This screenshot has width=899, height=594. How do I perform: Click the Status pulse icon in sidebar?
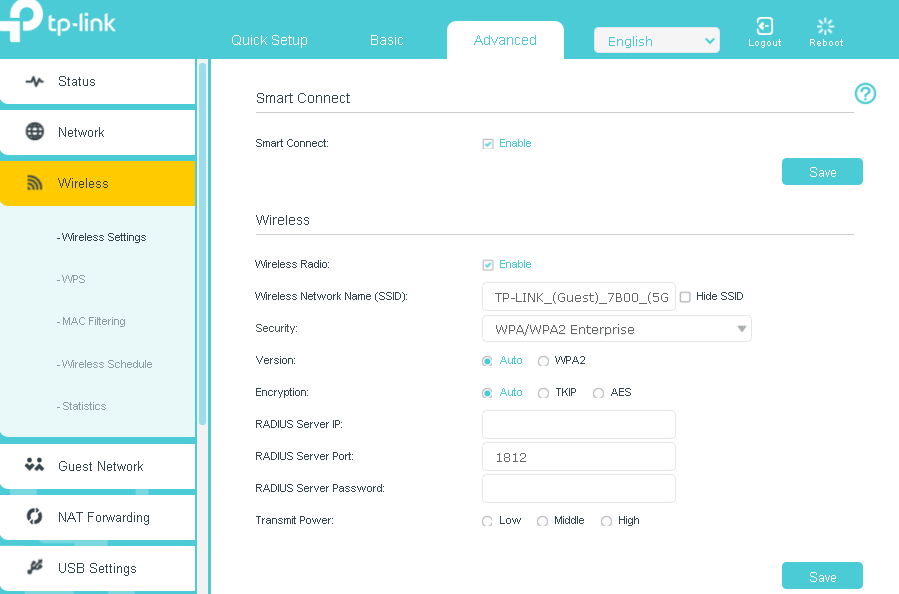[35, 81]
